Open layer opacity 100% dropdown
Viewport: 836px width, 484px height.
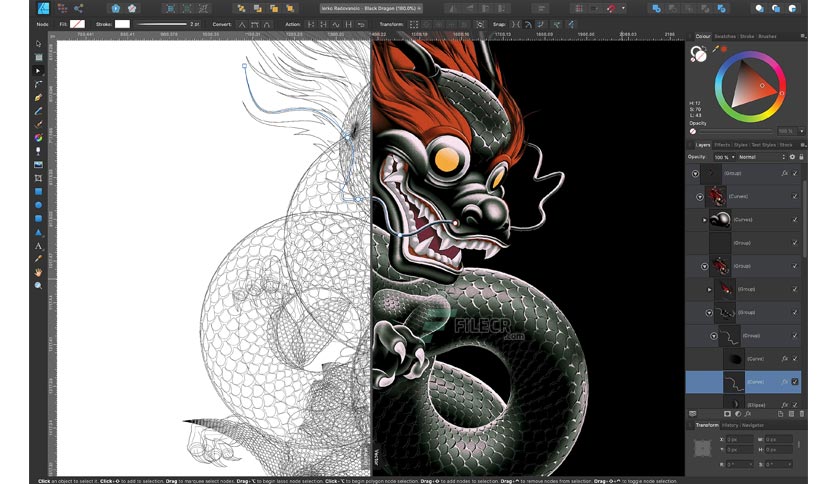[x=722, y=157]
